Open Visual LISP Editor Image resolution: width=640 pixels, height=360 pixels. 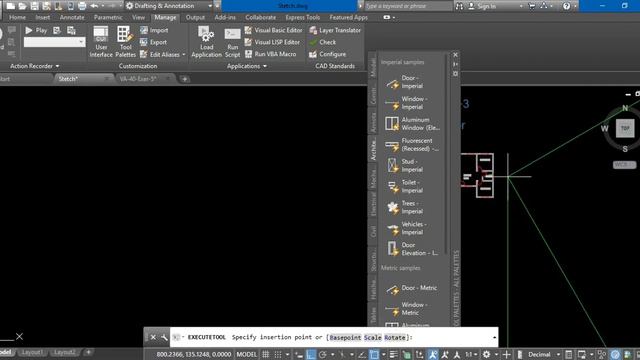coord(272,42)
